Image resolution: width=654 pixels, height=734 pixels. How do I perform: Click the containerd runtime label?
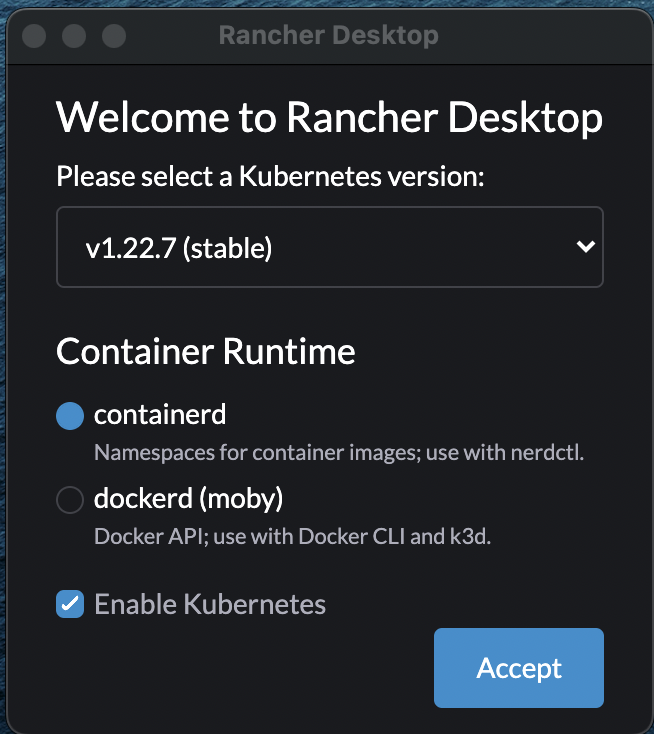pyautogui.click(x=160, y=415)
